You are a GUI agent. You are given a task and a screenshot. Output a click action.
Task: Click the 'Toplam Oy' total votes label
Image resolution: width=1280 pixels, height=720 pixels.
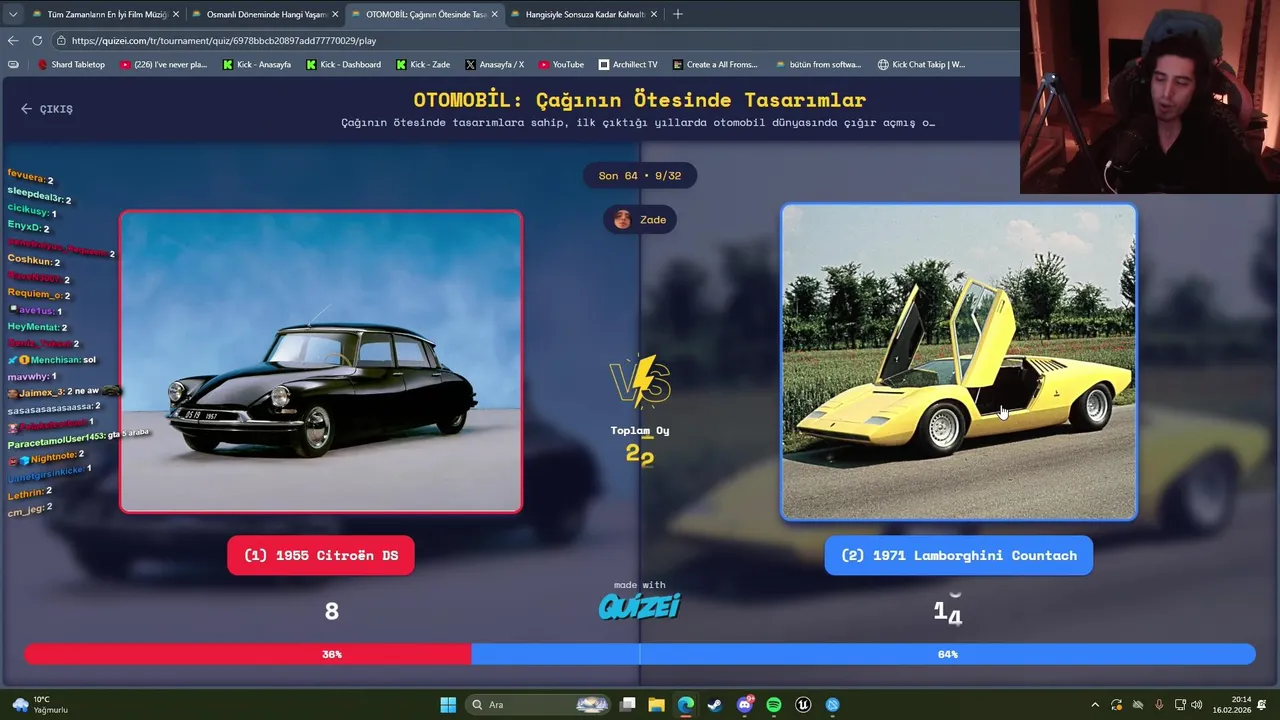[x=640, y=431]
